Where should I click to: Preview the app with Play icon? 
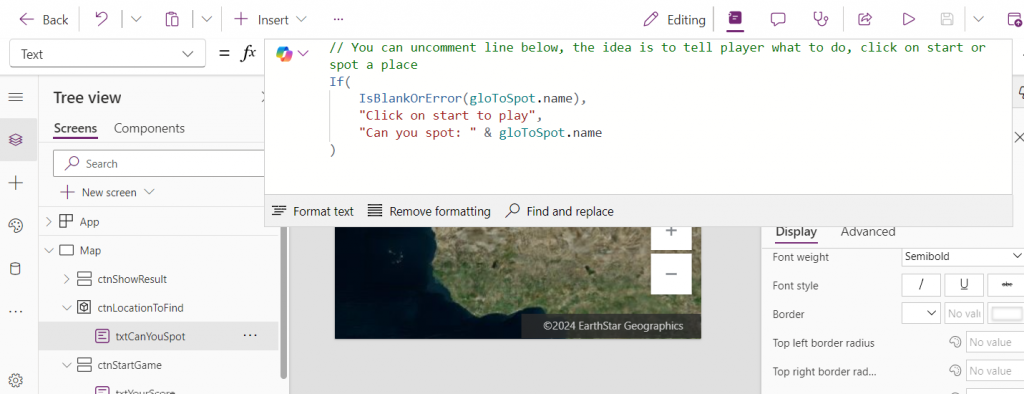point(908,20)
